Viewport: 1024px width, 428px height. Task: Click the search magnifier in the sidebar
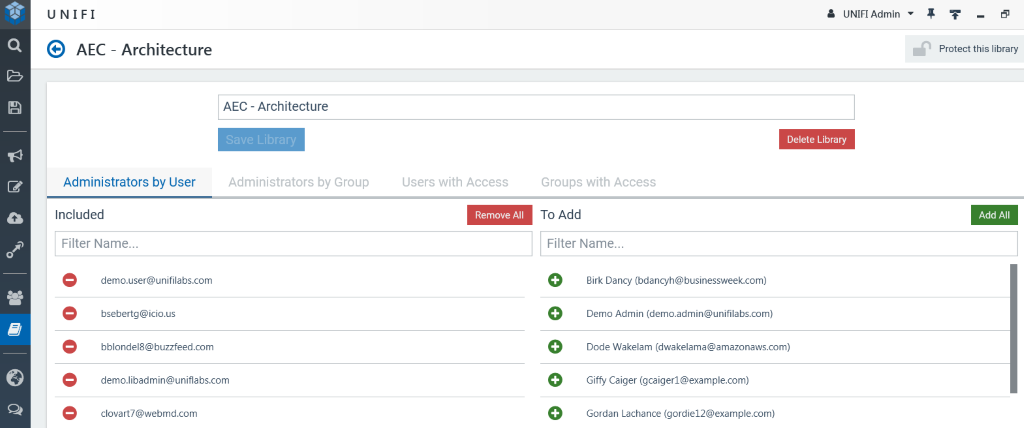tap(15, 45)
